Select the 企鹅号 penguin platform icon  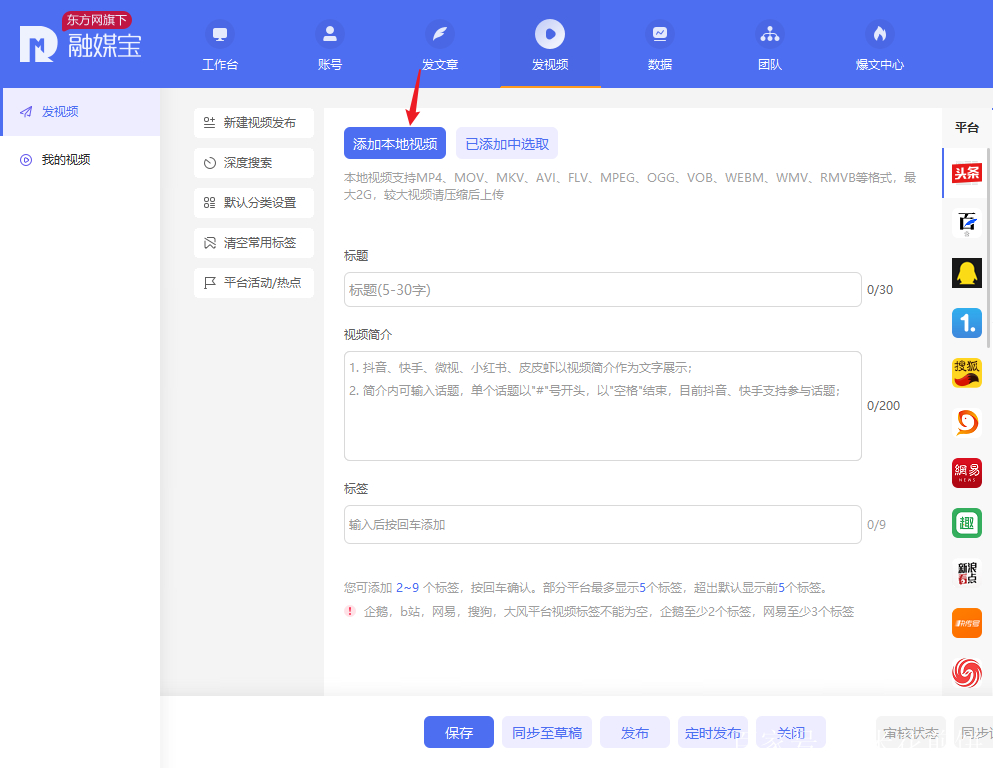966,272
